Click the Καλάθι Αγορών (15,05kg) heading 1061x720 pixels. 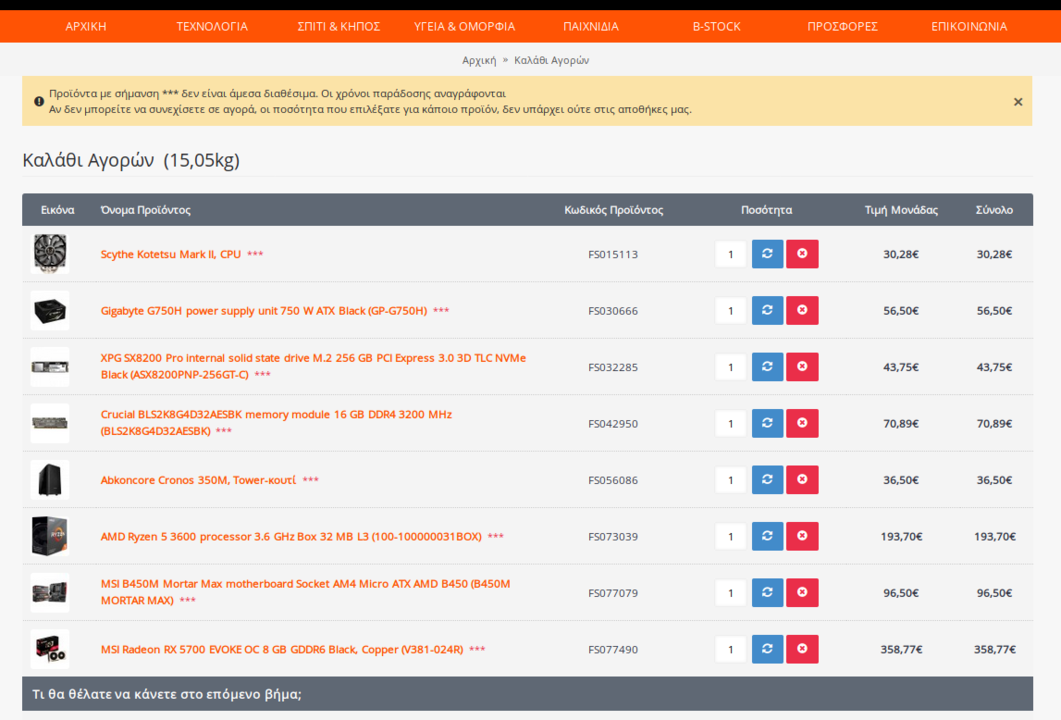[131, 160]
